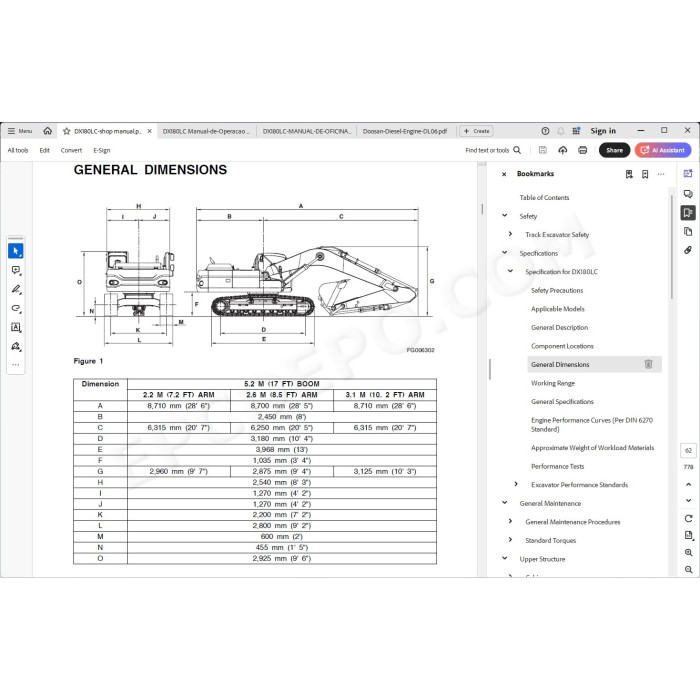This screenshot has height=700, width=700.
Task: Toggle the bookmarks panel icon
Action: (x=688, y=212)
